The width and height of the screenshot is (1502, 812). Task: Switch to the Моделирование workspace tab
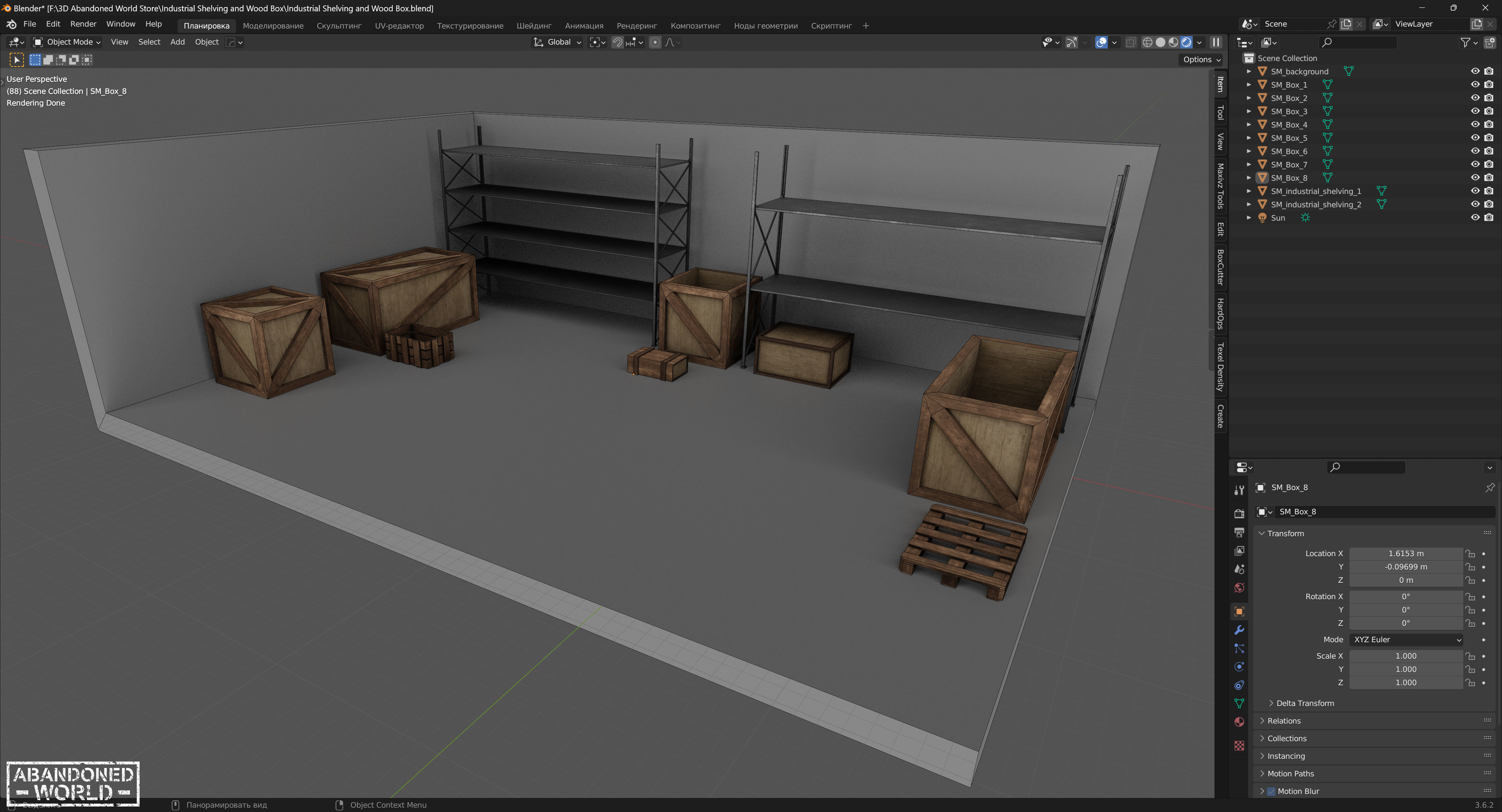click(273, 26)
